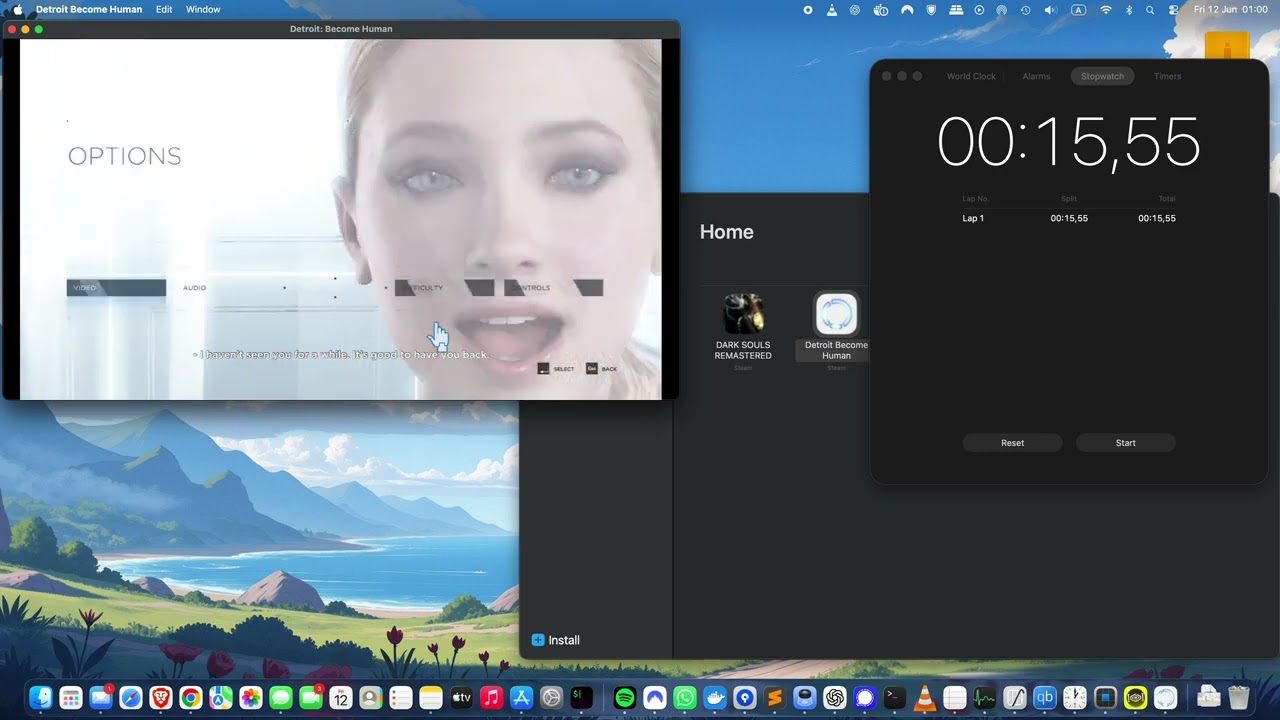Image resolution: width=1280 pixels, height=720 pixels.
Task: Switch to World Clock tab in Clock
Action: pos(971,76)
